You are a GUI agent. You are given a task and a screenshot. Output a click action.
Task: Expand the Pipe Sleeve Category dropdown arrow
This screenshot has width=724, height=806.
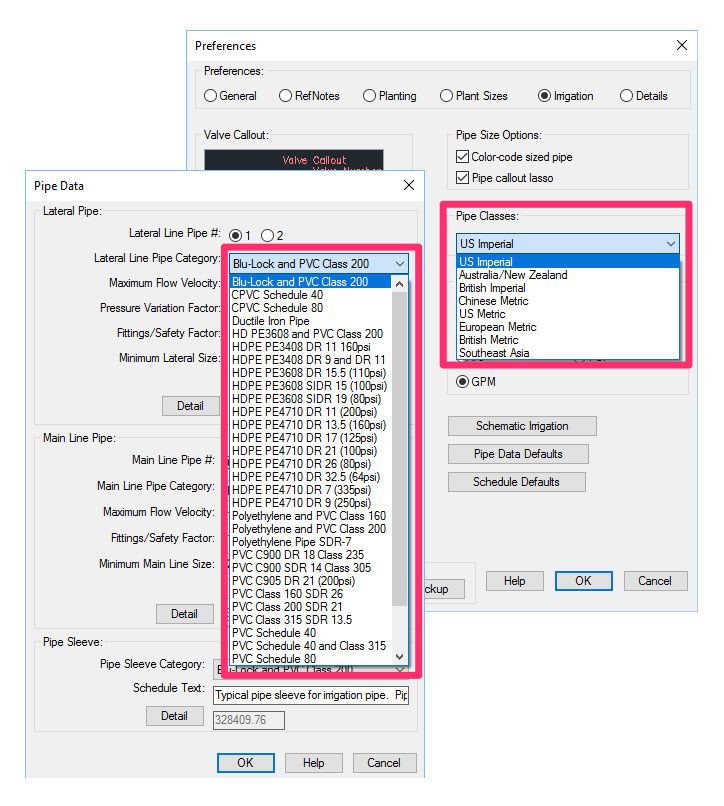[x=399, y=669]
